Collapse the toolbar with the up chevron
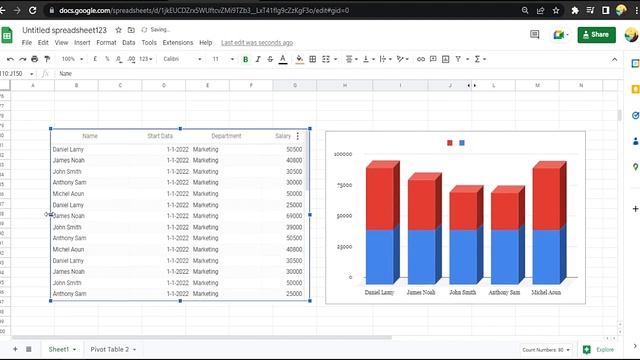 click(614, 59)
